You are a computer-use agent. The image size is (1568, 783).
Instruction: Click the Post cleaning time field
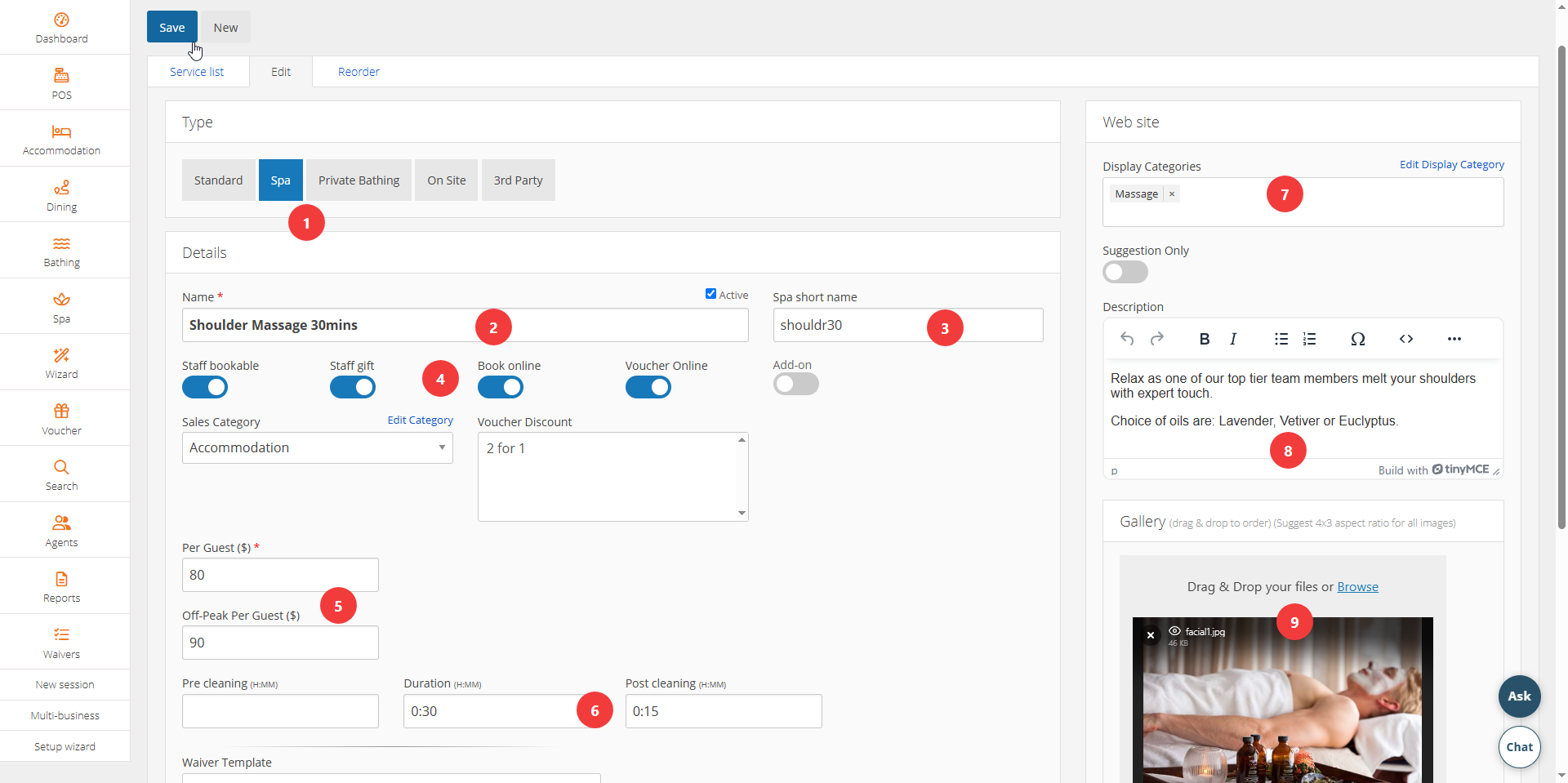point(724,711)
